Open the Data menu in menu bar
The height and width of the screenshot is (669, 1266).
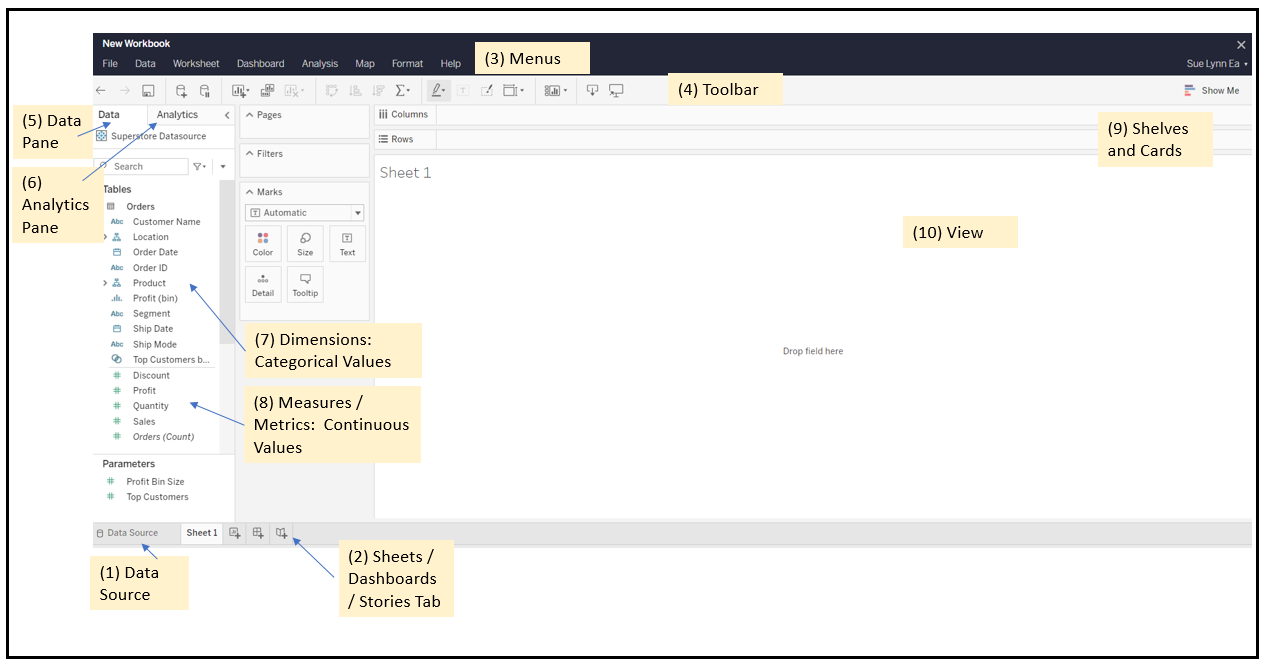[x=145, y=64]
